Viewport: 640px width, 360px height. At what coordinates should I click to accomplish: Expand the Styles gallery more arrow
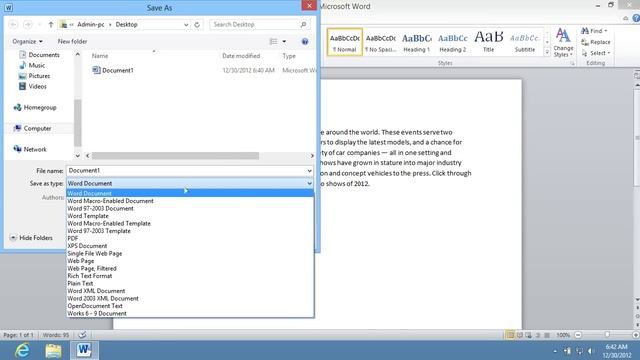(x=547, y=52)
